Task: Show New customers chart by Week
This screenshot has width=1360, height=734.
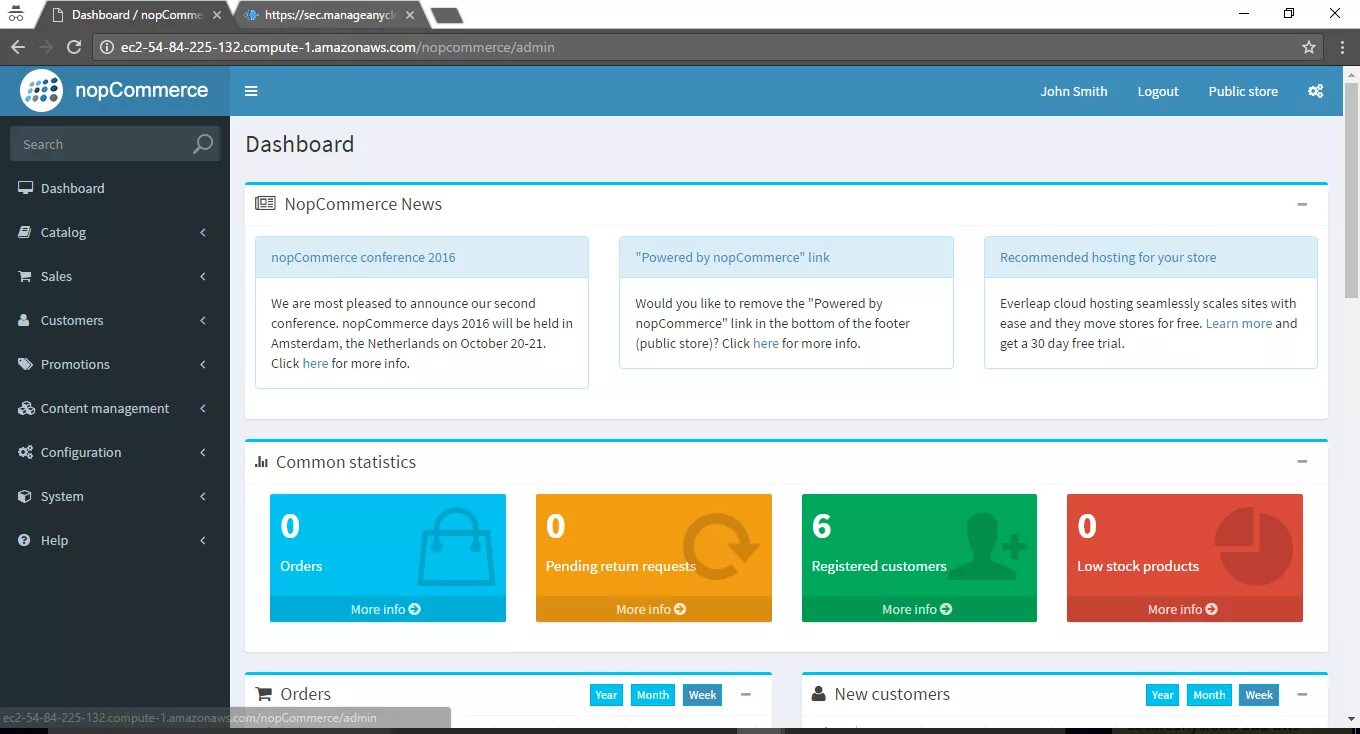Action: (x=1259, y=695)
